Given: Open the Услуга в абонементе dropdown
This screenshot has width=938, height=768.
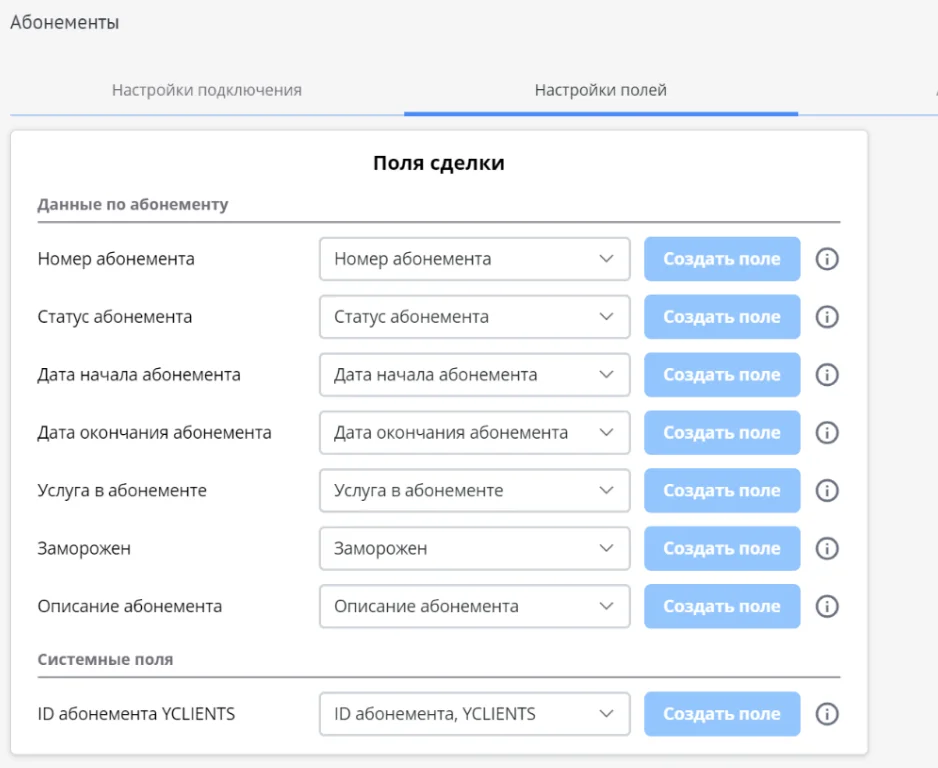Looking at the screenshot, I should point(474,490).
